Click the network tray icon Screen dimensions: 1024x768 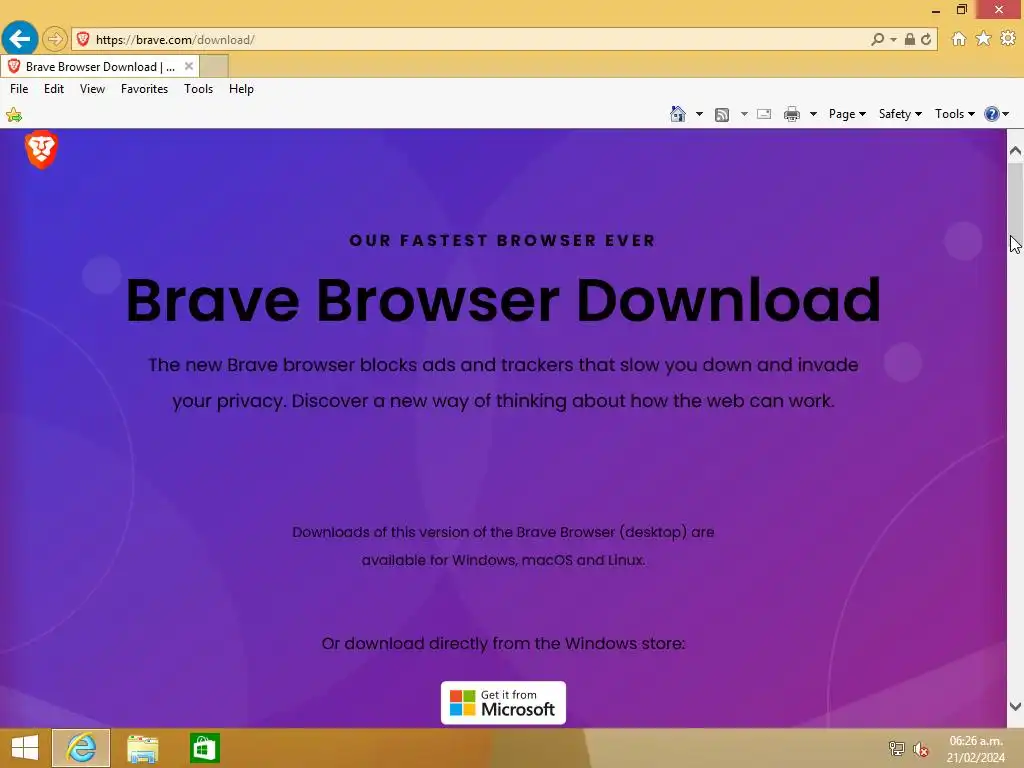tap(897, 748)
